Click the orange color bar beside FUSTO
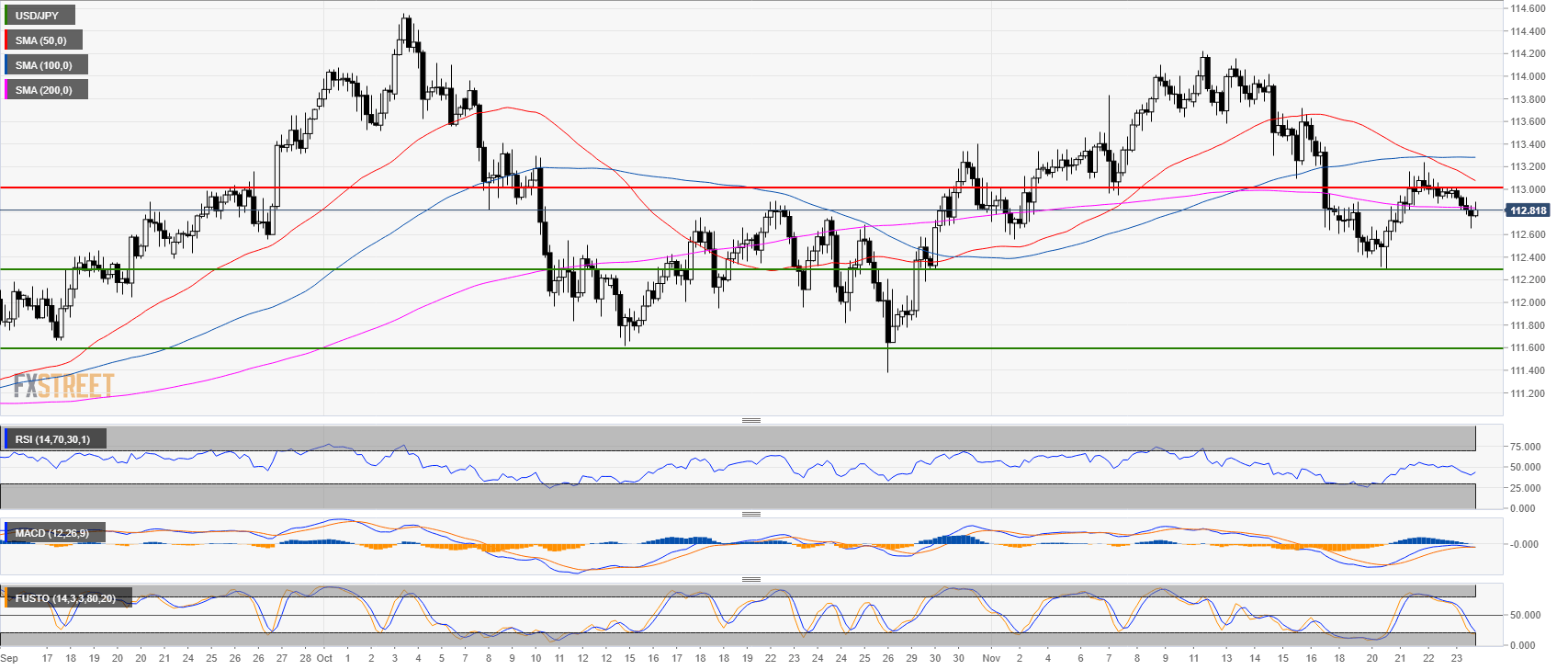This screenshot has width=1568, height=670. [6, 598]
